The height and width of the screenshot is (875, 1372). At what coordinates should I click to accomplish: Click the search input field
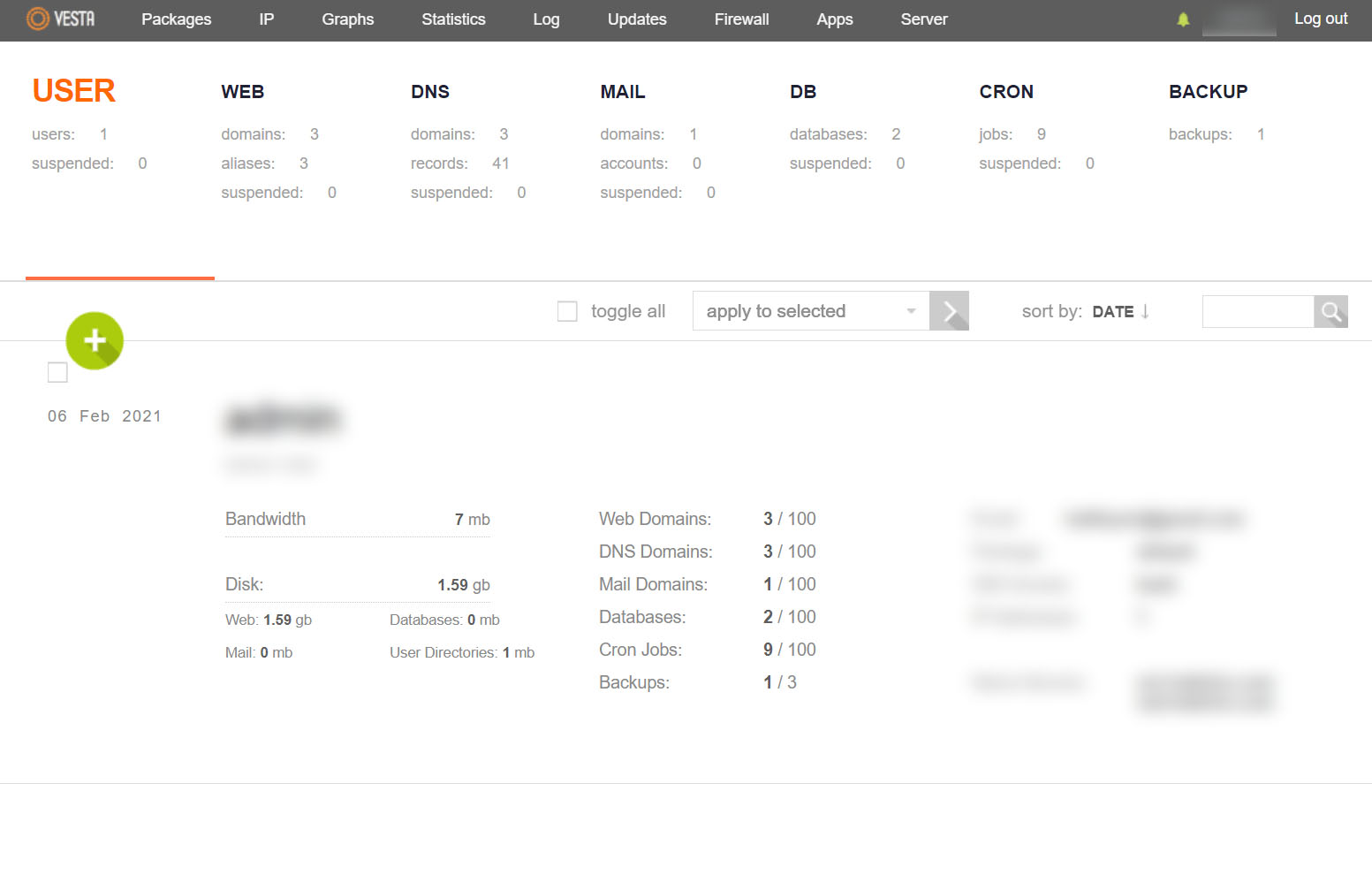pyautogui.click(x=1257, y=311)
